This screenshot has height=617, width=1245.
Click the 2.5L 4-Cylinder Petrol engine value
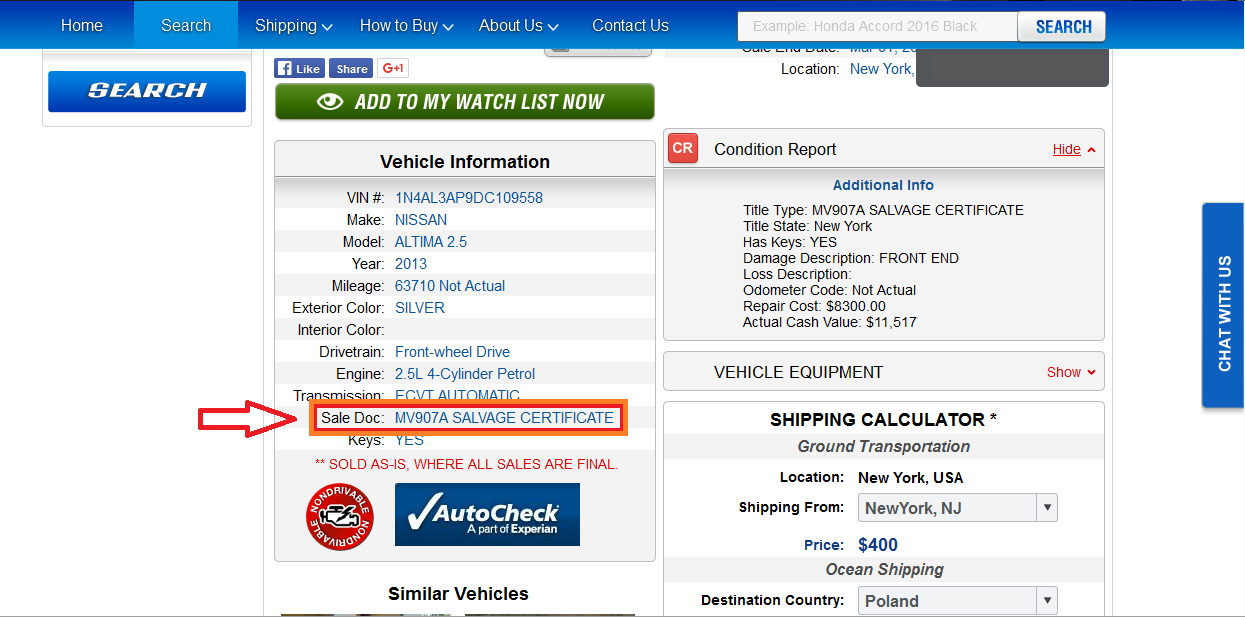[x=465, y=374]
